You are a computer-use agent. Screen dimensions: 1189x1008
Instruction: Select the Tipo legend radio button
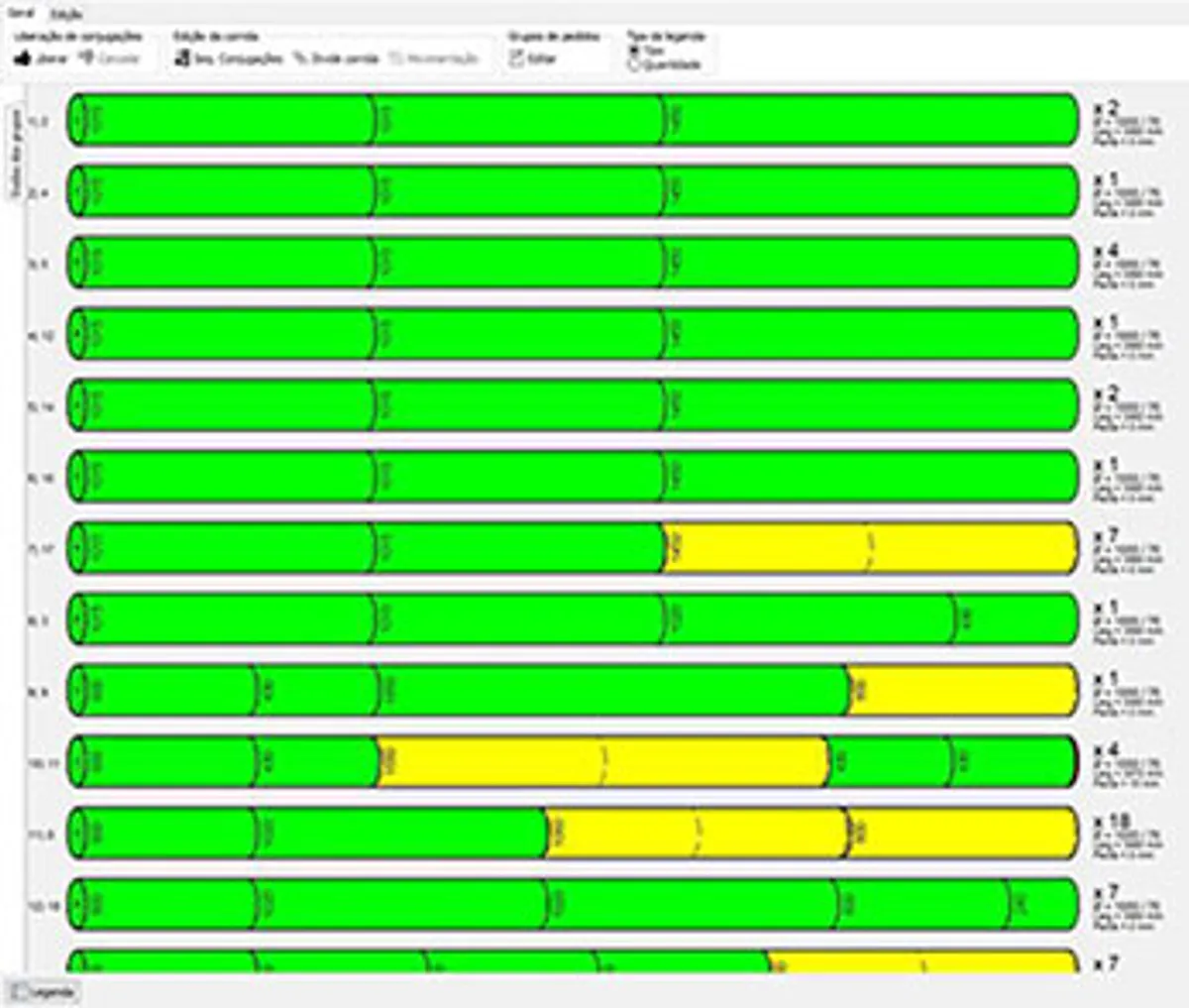[634, 50]
